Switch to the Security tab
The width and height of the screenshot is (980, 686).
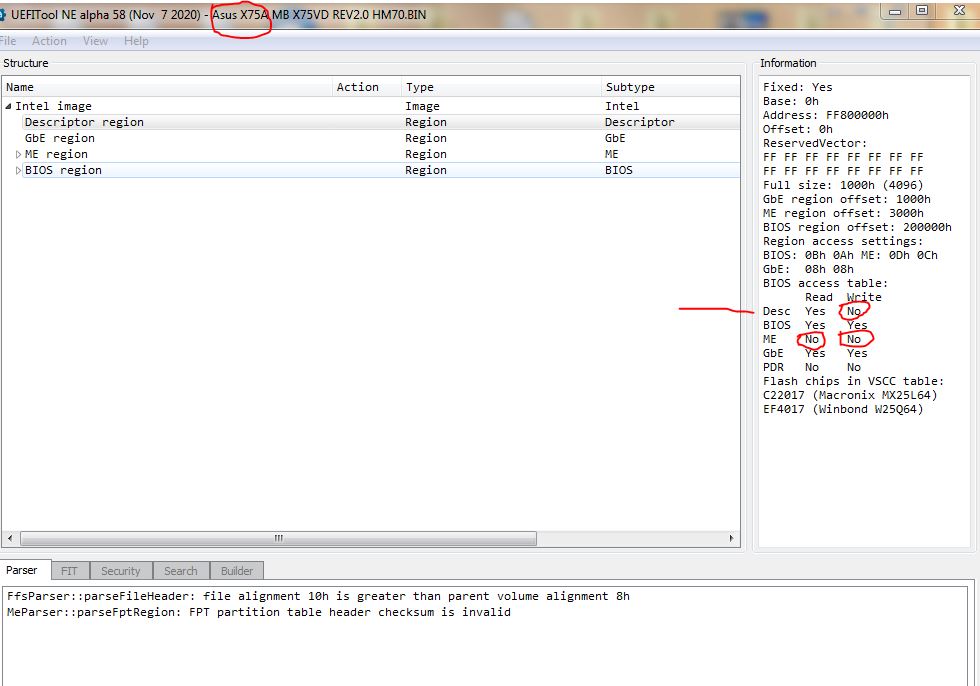click(x=121, y=570)
